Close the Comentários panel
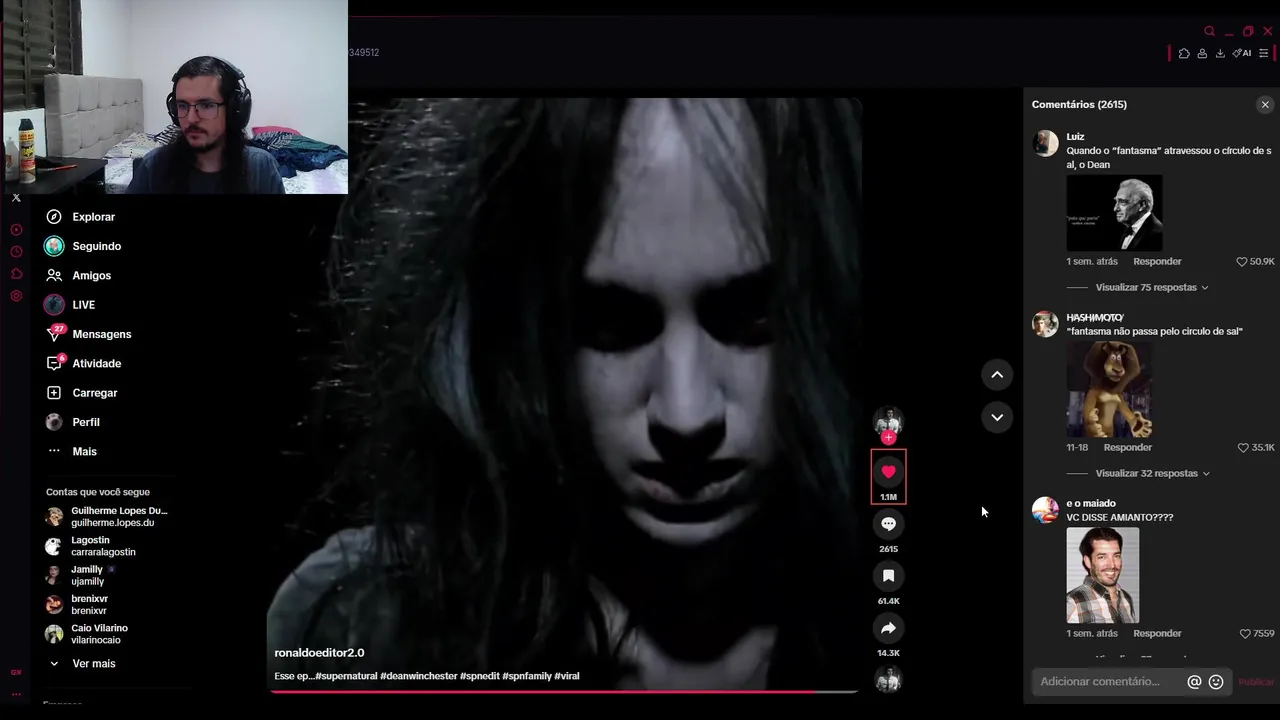The image size is (1280, 720). point(1265,104)
